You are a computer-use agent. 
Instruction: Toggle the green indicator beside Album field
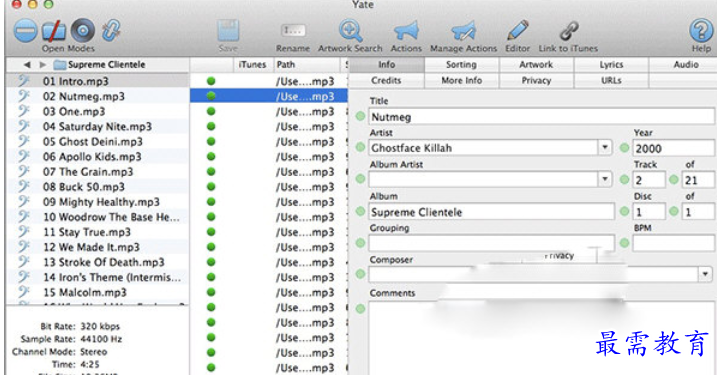(x=360, y=211)
